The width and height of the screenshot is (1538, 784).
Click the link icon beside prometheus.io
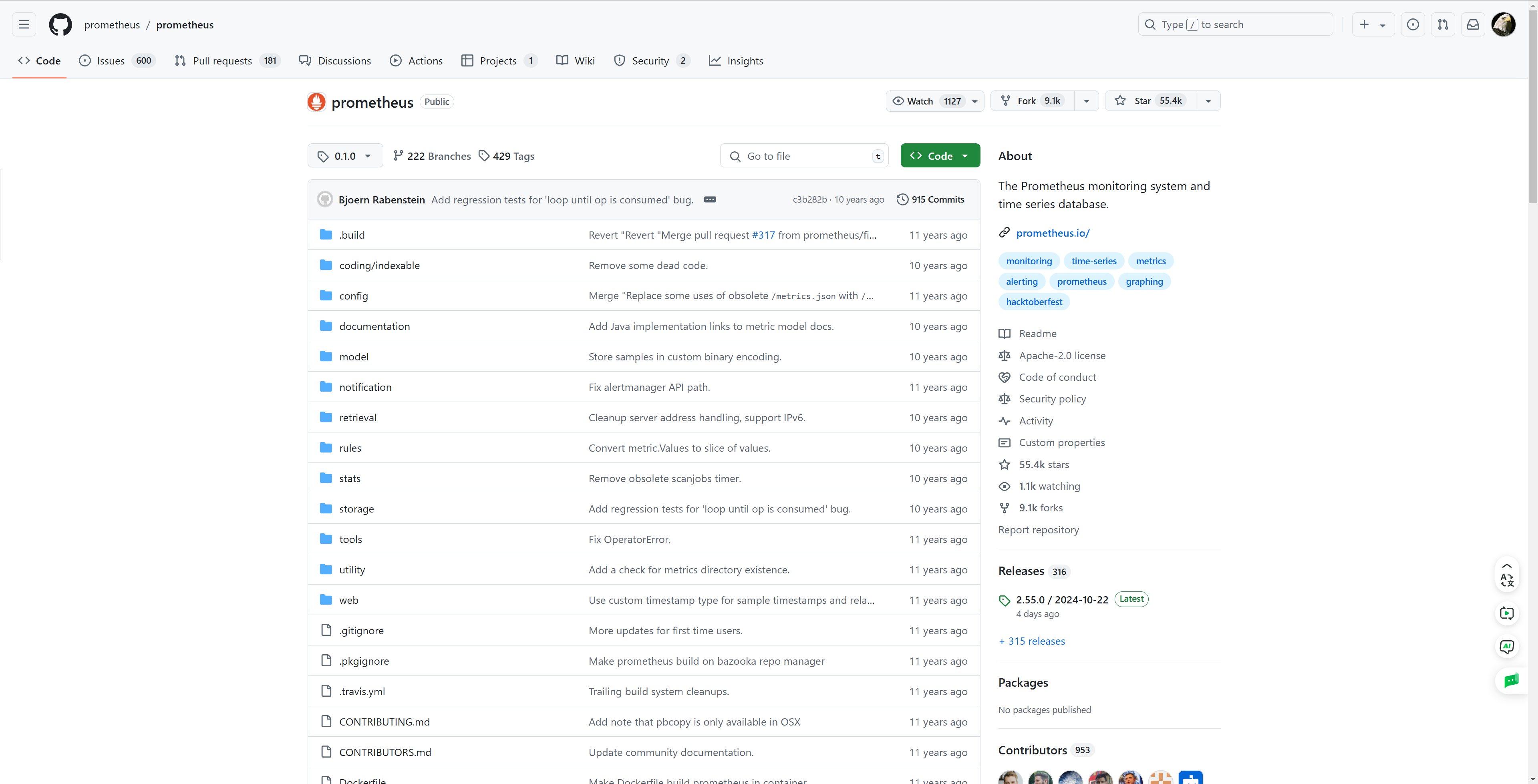(1004, 233)
